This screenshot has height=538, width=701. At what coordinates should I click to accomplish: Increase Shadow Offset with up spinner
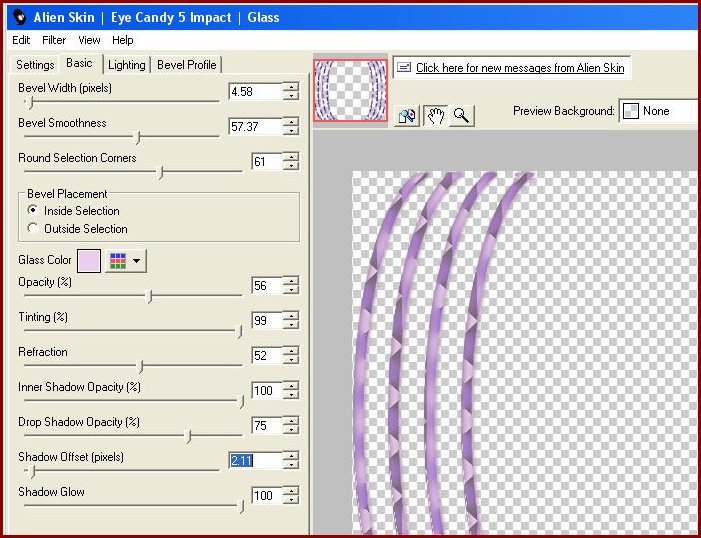tap(291, 456)
